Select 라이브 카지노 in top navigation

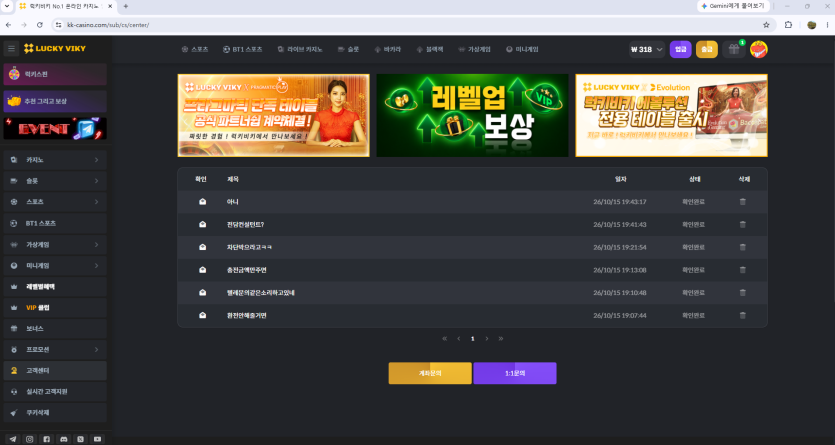[300, 49]
